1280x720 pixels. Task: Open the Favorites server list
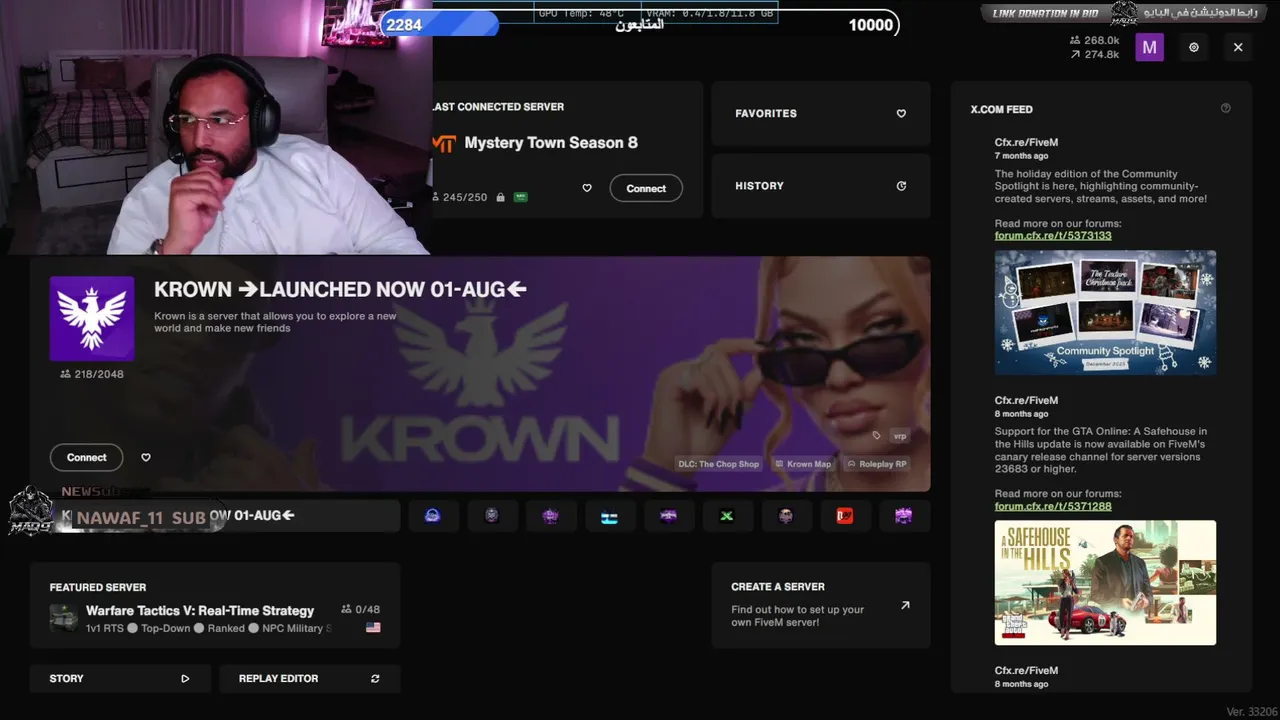(820, 114)
